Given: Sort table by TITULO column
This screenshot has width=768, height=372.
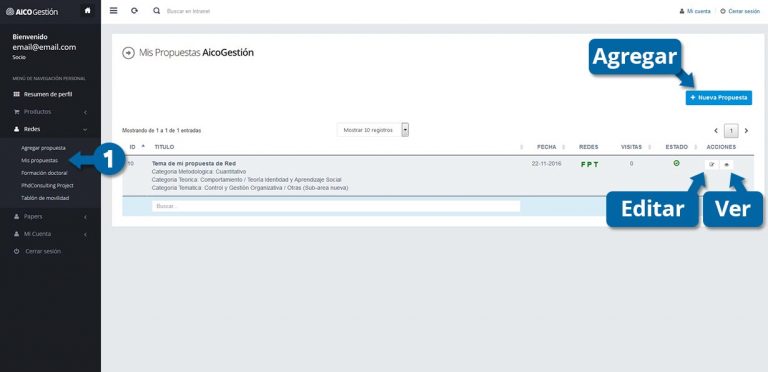Looking at the screenshot, I should coord(164,147).
